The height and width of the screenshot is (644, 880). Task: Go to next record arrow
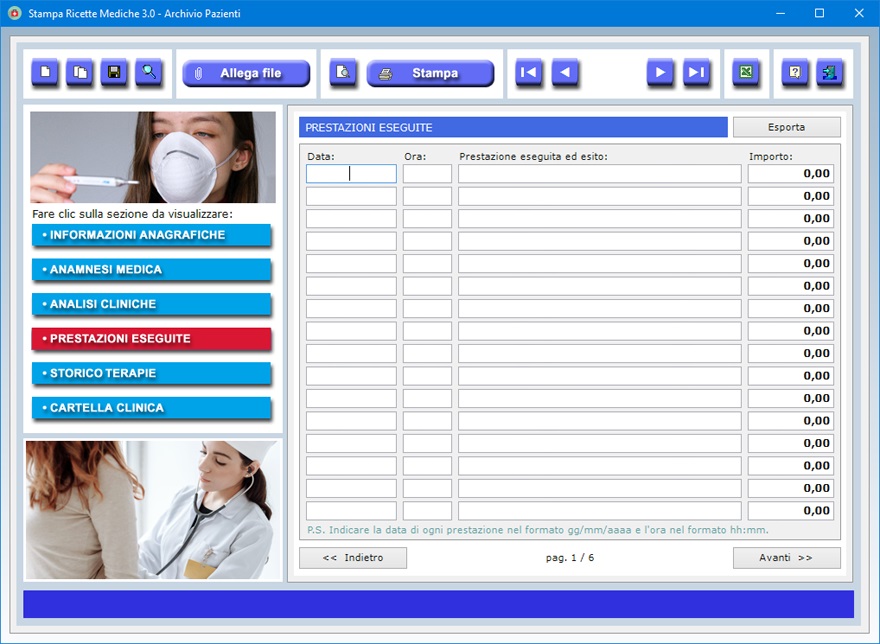point(660,72)
